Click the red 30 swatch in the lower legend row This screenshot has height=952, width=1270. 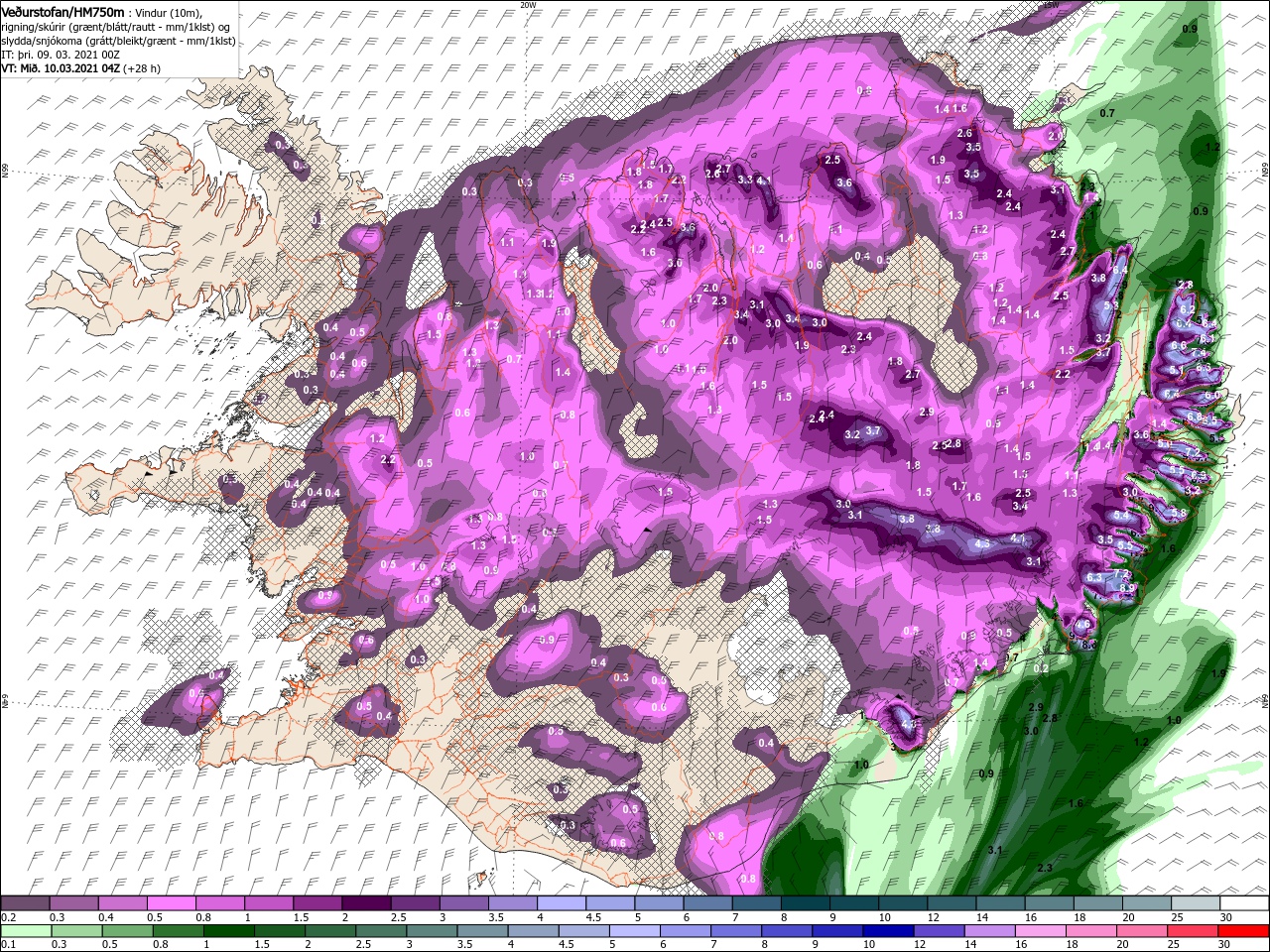point(1242,931)
